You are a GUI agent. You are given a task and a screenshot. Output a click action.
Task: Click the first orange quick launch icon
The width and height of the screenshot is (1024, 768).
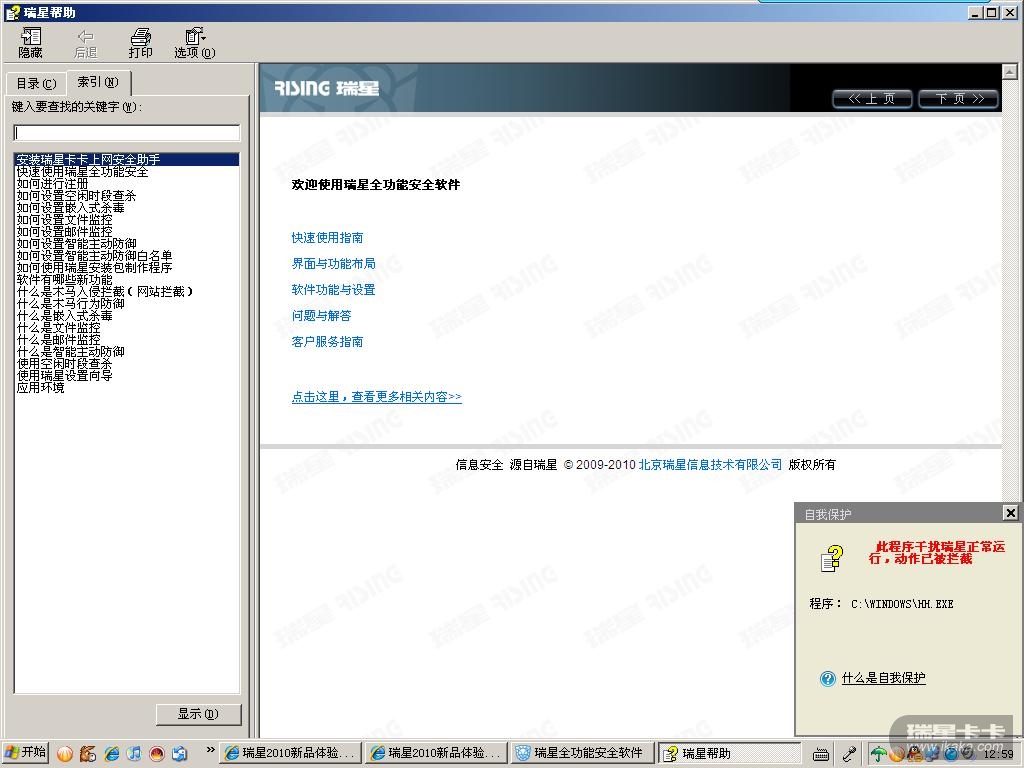65,754
